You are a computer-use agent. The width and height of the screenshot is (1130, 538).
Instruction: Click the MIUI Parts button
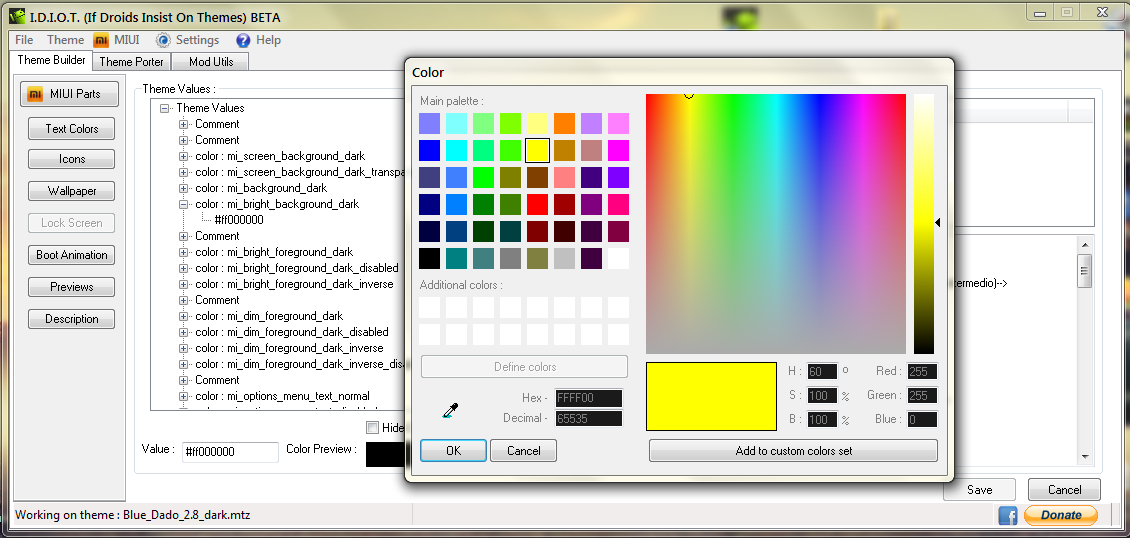(x=69, y=94)
